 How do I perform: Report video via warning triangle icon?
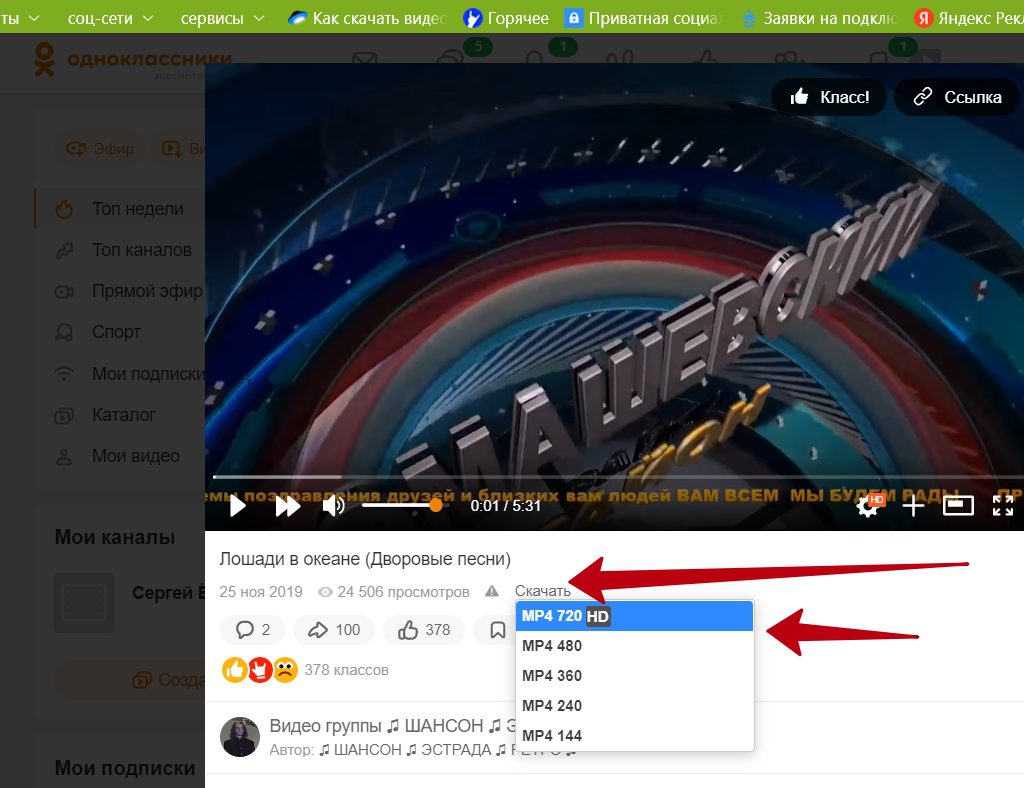click(492, 591)
